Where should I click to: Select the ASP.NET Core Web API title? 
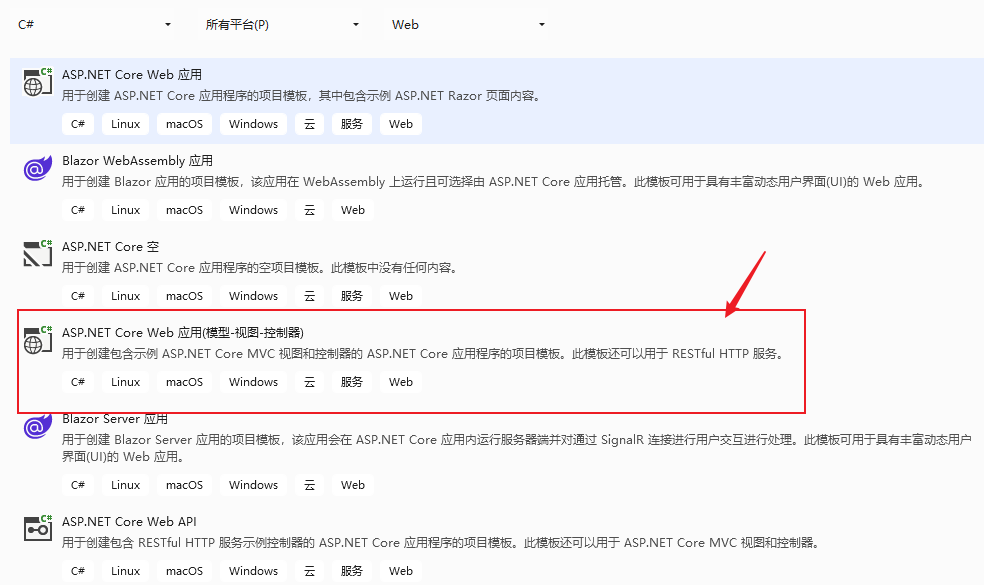[x=129, y=522]
